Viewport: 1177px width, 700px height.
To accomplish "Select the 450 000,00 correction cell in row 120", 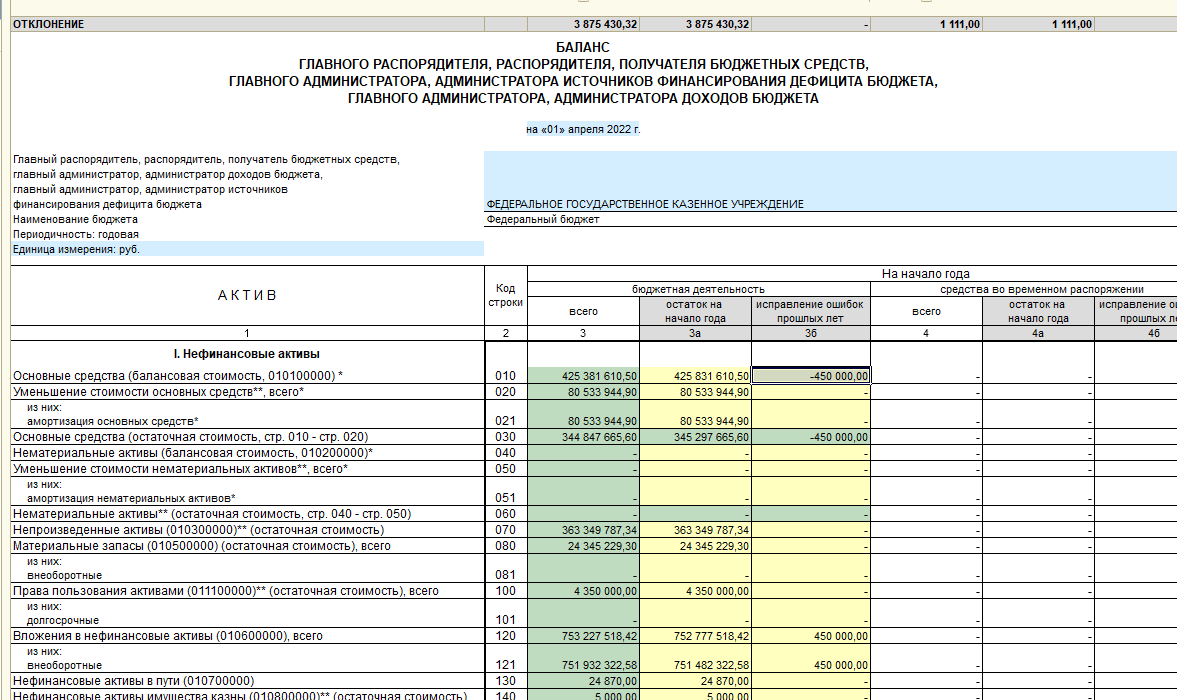I will tap(811, 635).
